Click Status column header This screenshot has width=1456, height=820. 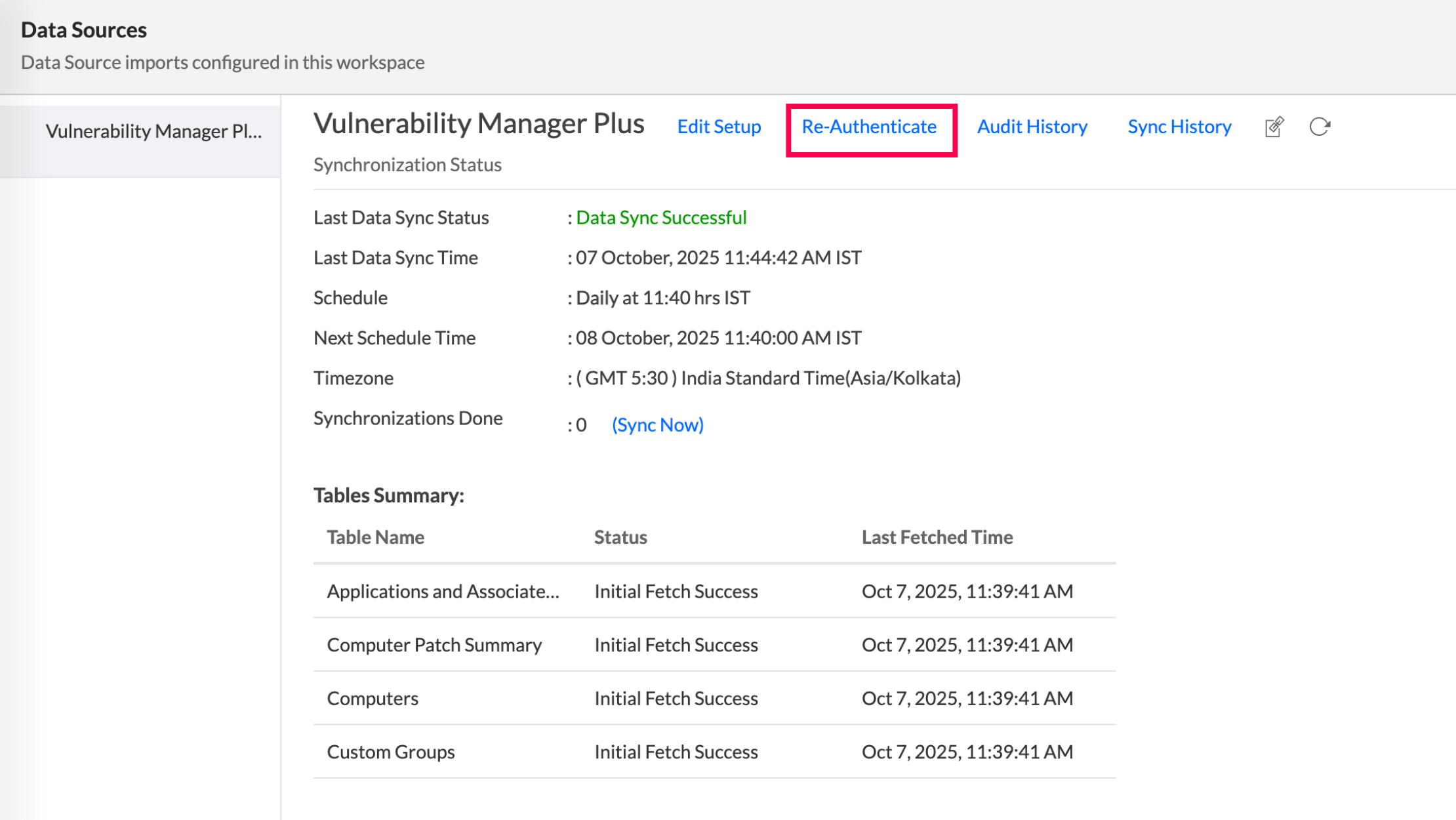[x=620, y=537]
